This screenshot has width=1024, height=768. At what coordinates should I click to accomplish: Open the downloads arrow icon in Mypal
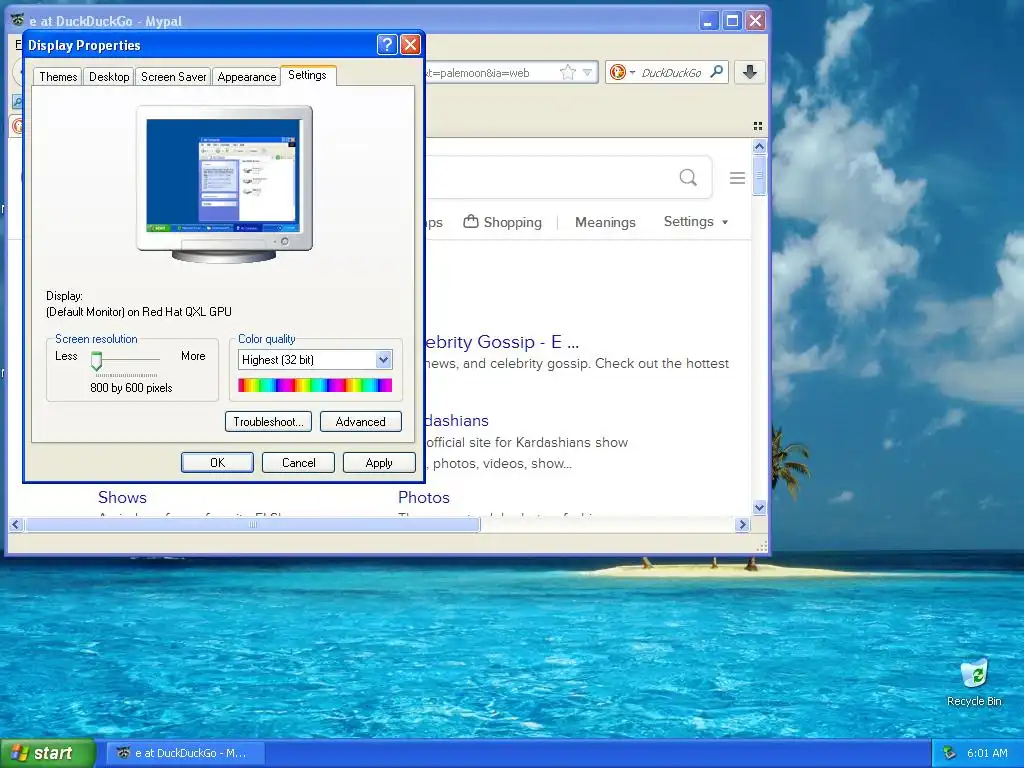tap(750, 72)
